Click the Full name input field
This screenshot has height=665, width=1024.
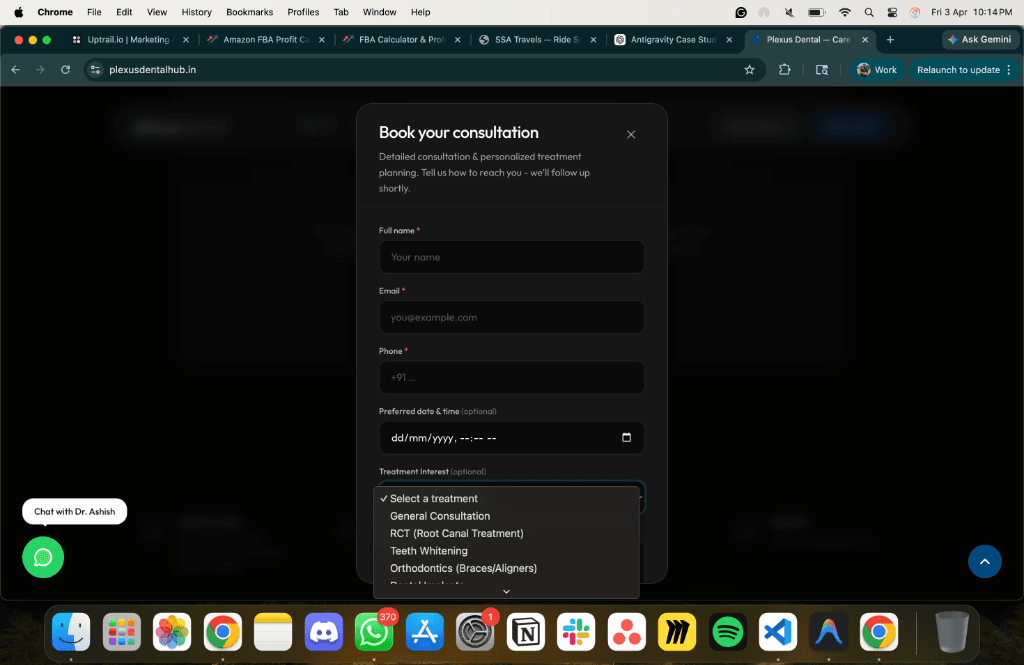[511, 257]
